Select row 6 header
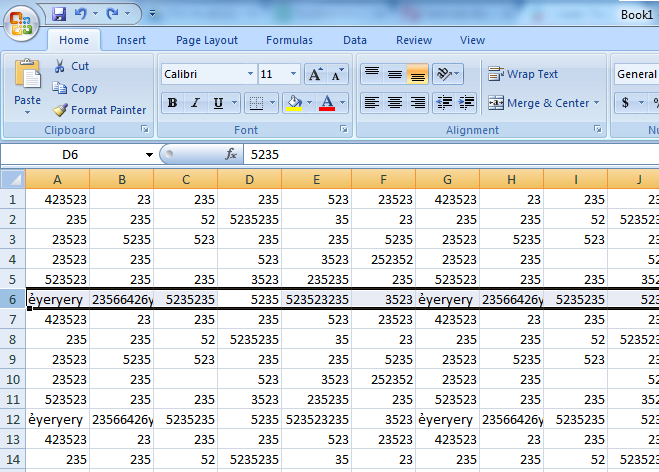The width and height of the screenshot is (659, 472). click(12, 299)
